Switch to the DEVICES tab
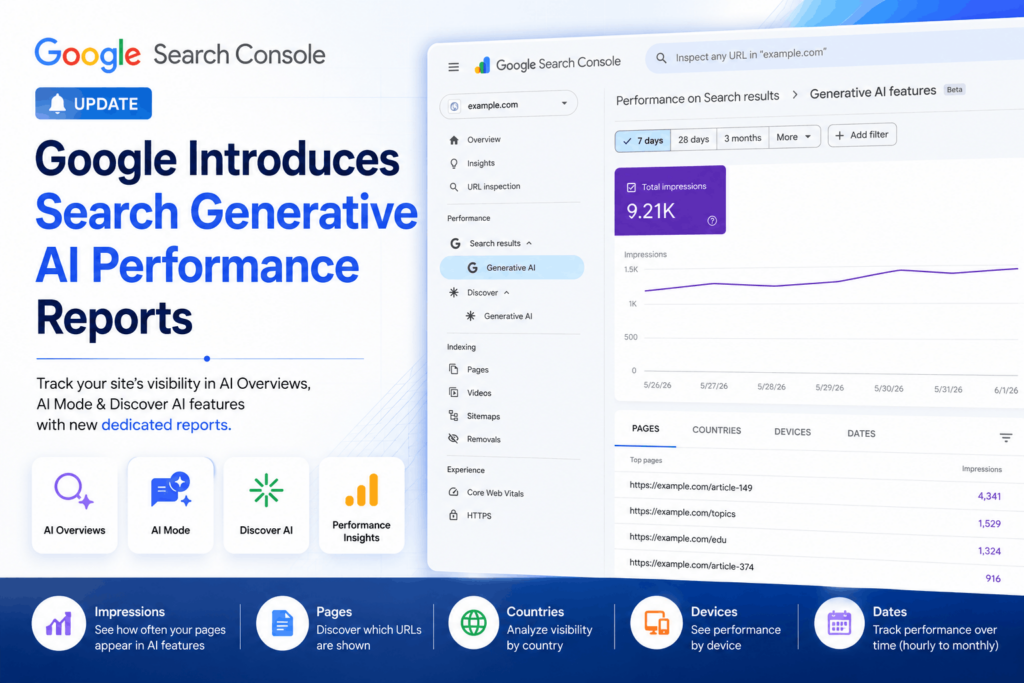The image size is (1024, 683). point(792,432)
